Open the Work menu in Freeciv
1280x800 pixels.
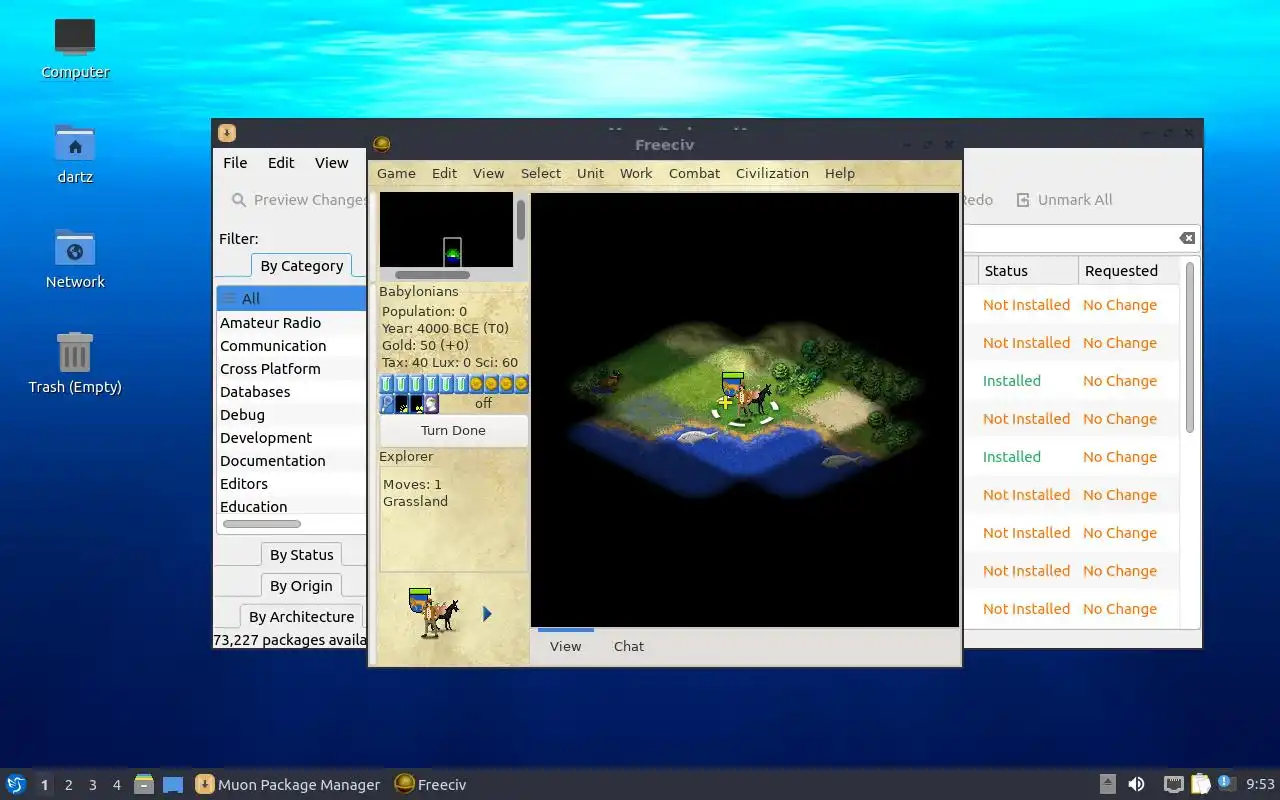click(x=636, y=173)
